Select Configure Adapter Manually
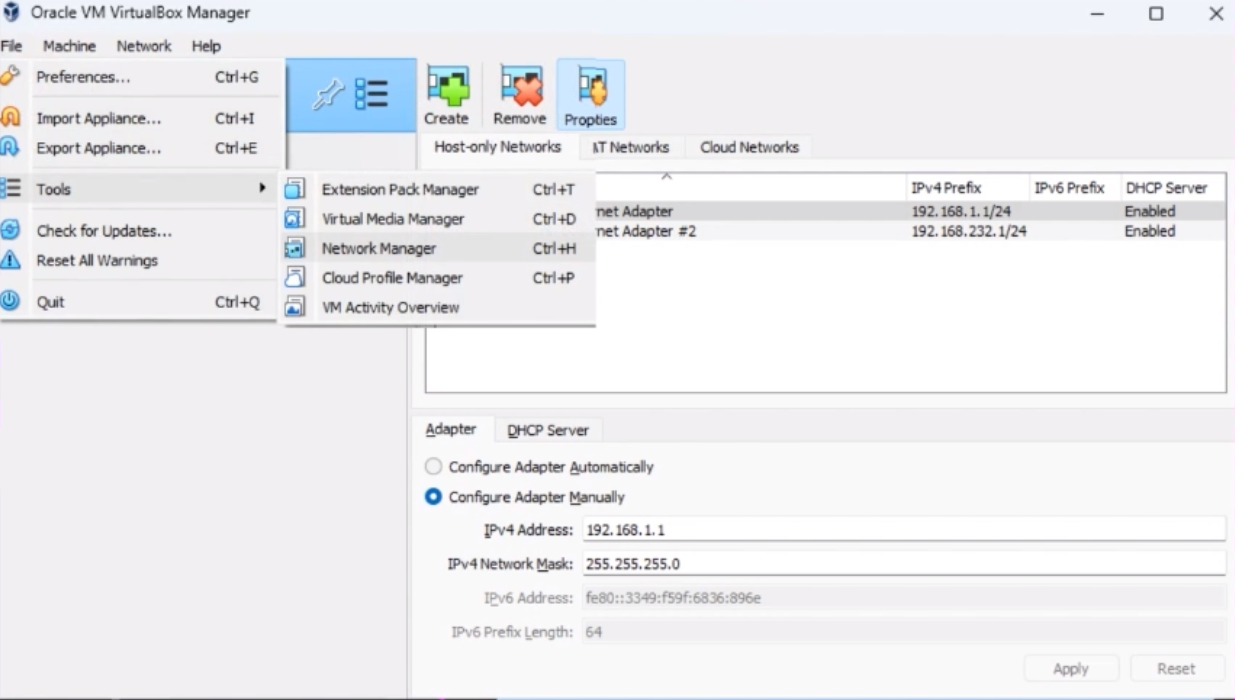 click(525, 497)
